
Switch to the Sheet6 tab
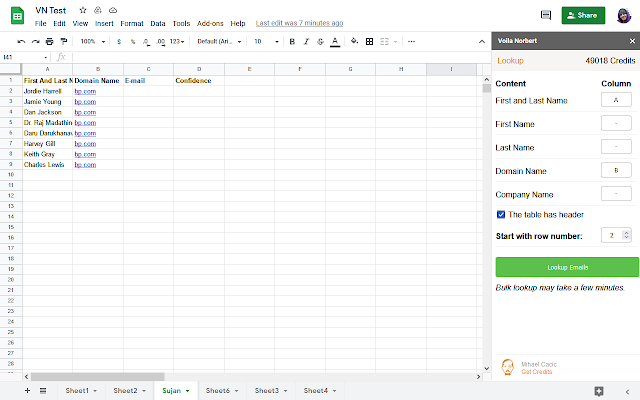(218, 391)
